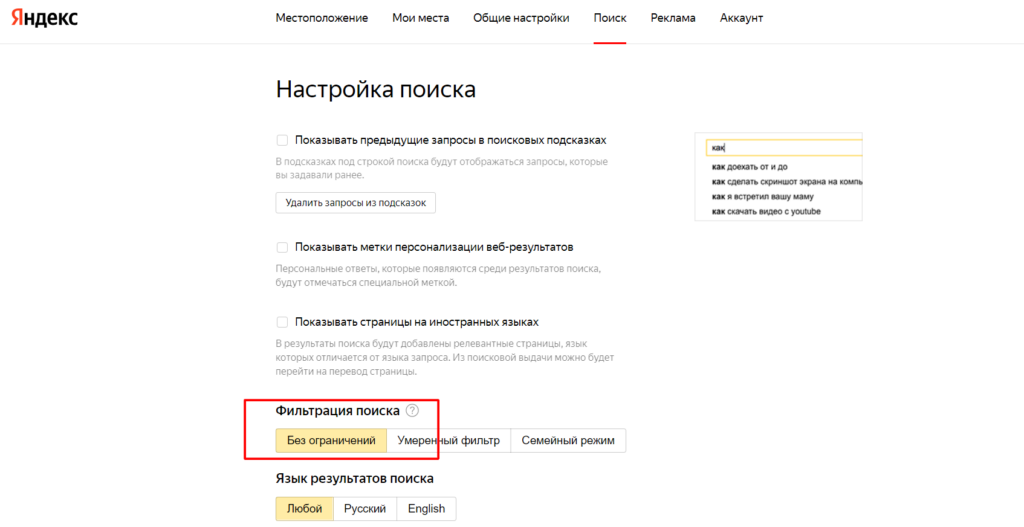Set results language to English
The image size is (1024, 527).
[426, 509]
